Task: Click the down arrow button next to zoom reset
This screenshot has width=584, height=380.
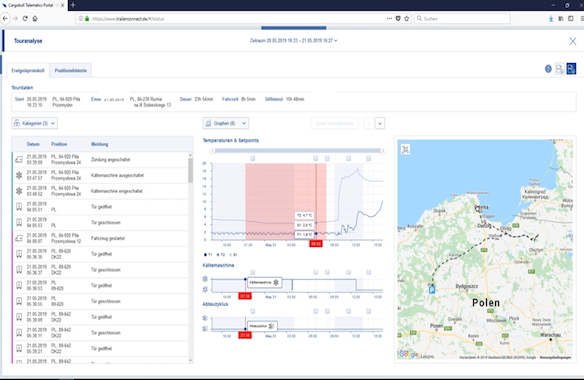Action: click(380, 123)
